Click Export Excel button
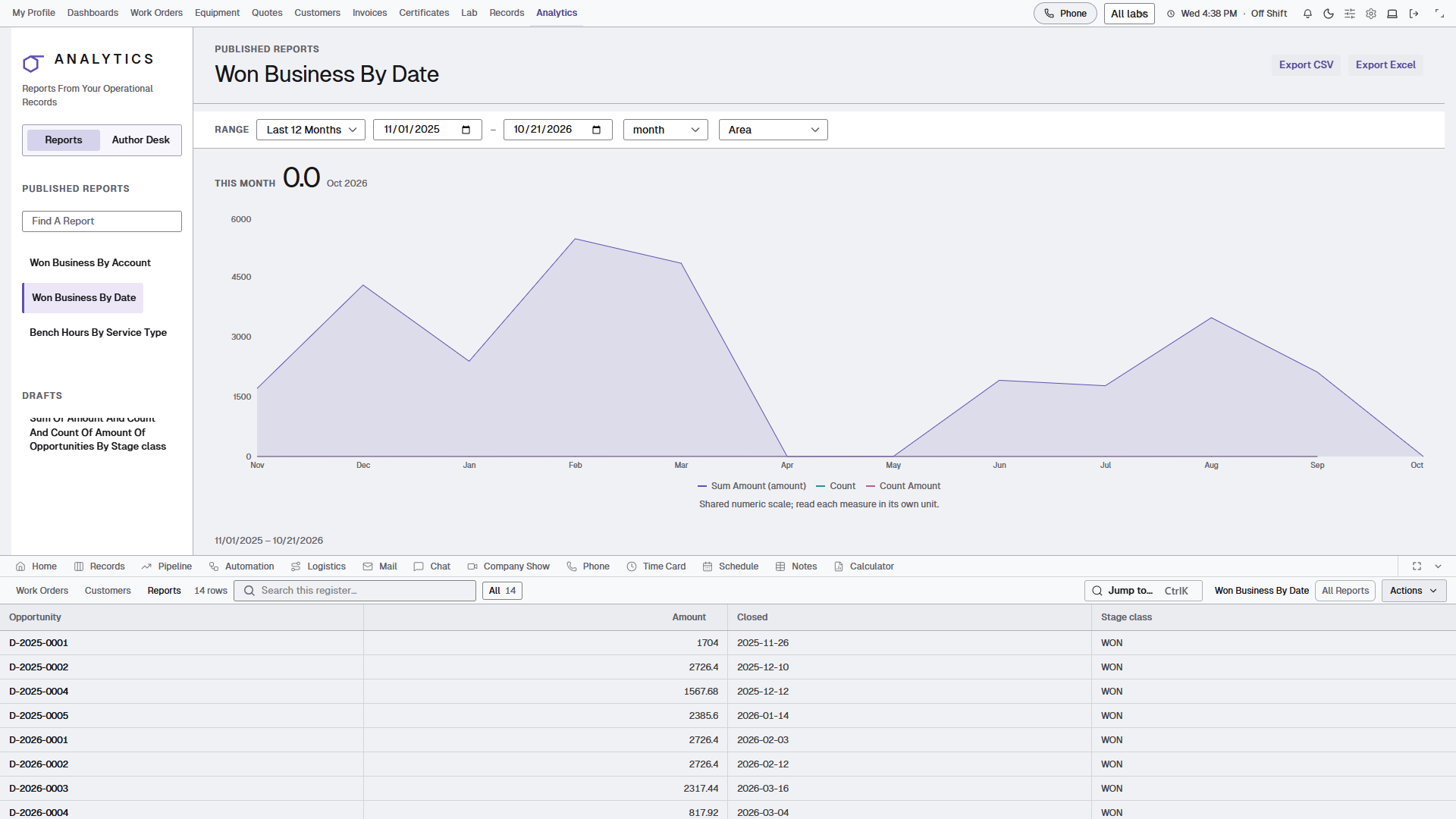The image size is (1456, 819). point(1385,65)
